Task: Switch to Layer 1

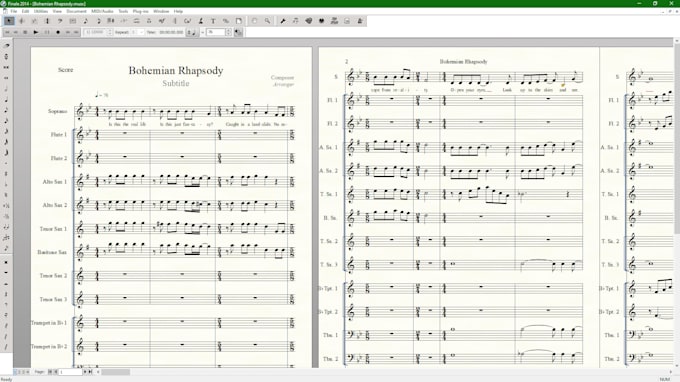Action: (x=16, y=372)
